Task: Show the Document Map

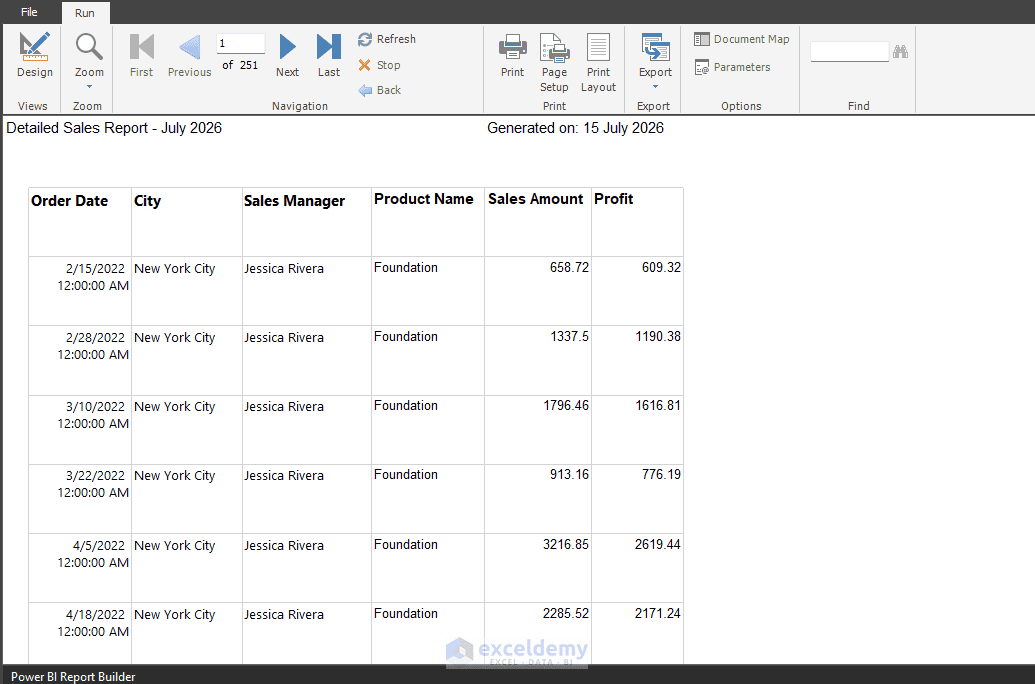Action: [x=742, y=39]
